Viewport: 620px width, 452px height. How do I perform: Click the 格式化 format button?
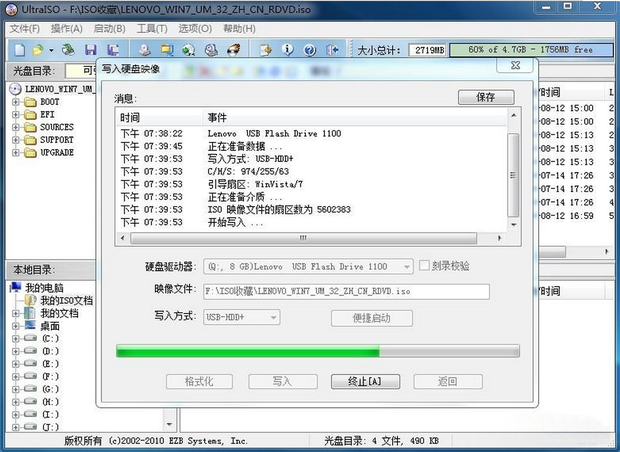(199, 382)
